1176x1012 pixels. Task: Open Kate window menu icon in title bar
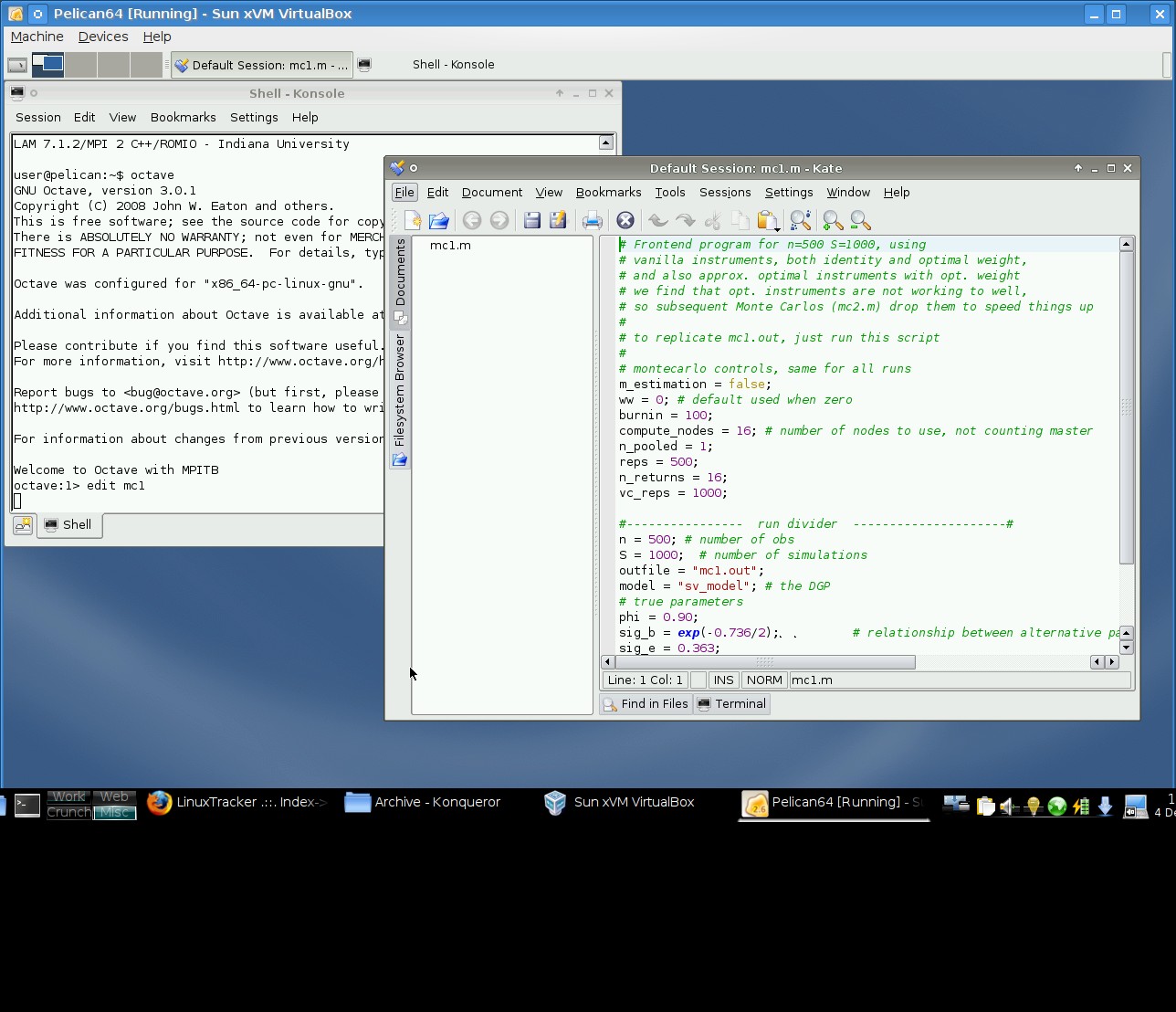pyautogui.click(x=397, y=168)
